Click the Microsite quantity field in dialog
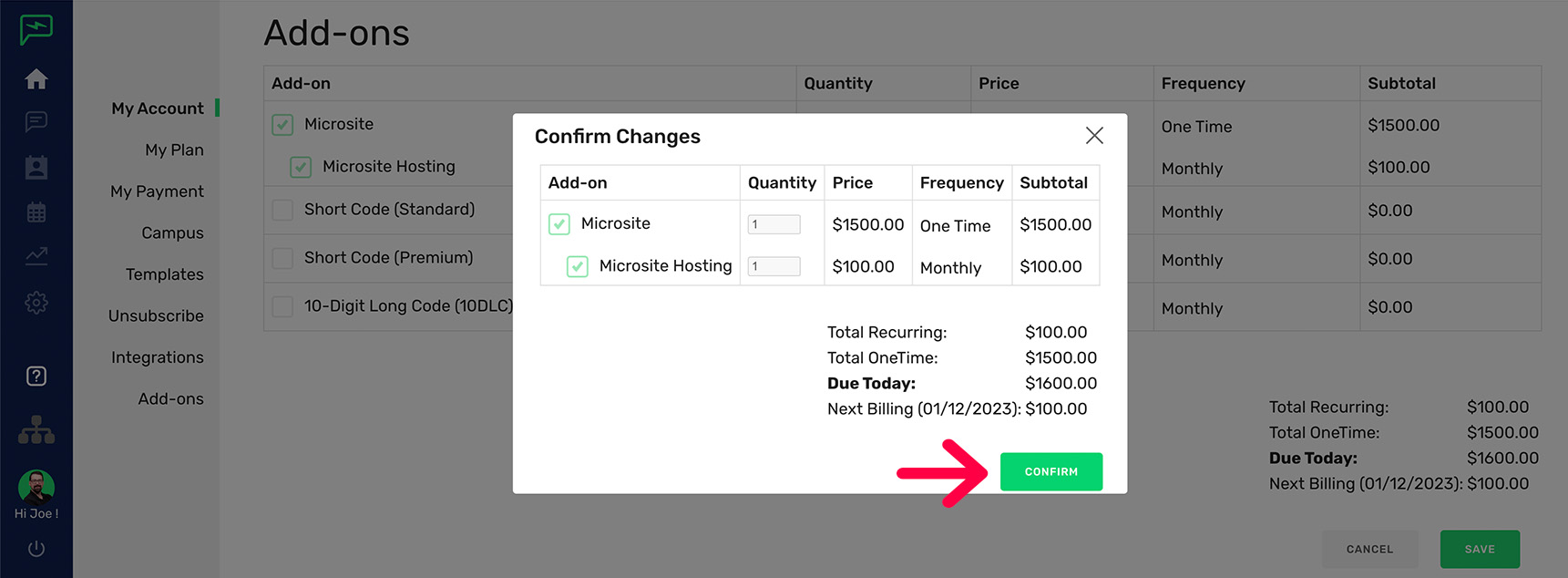 tap(774, 224)
